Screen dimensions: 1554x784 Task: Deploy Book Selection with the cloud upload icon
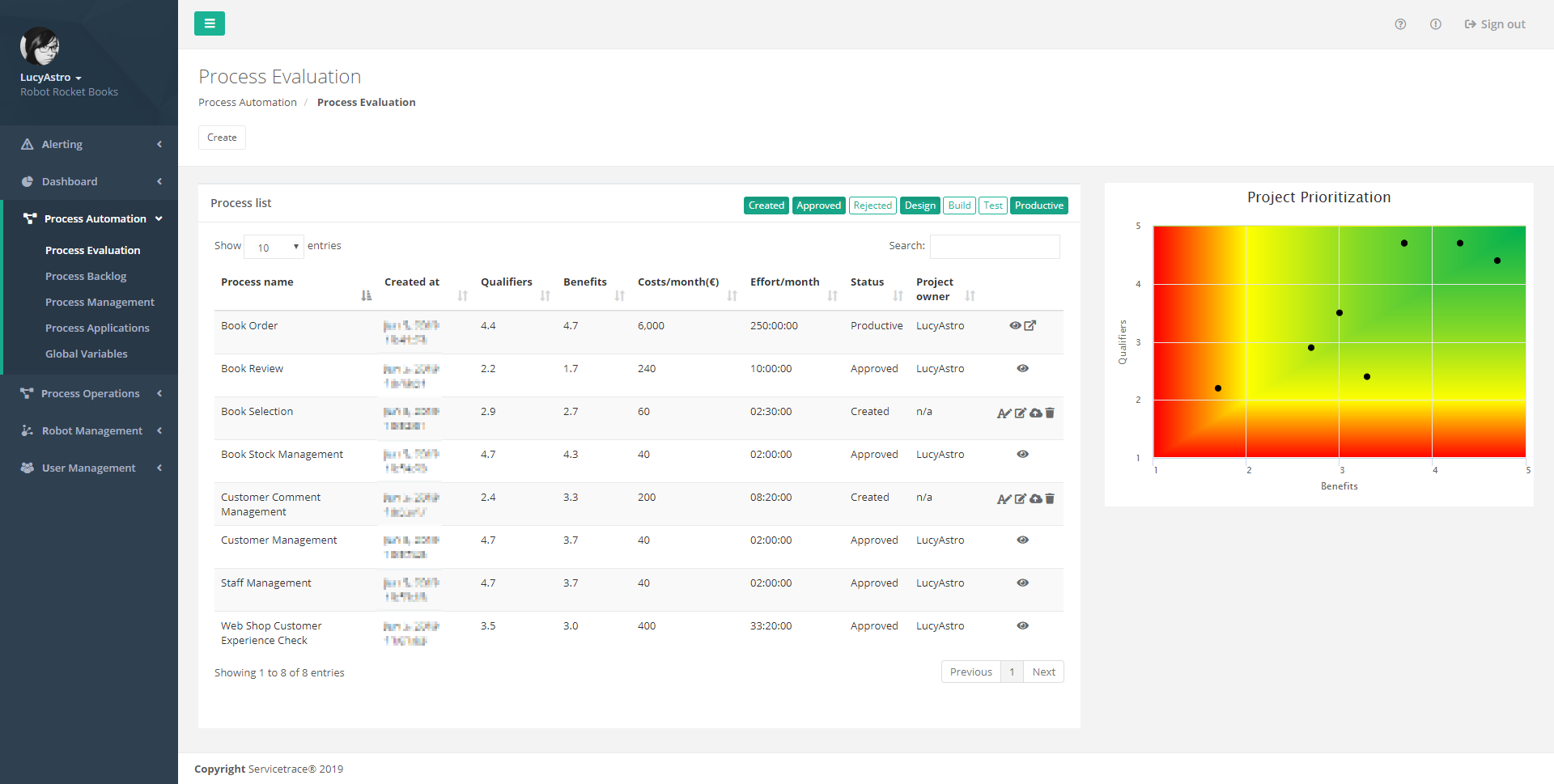(x=1036, y=413)
